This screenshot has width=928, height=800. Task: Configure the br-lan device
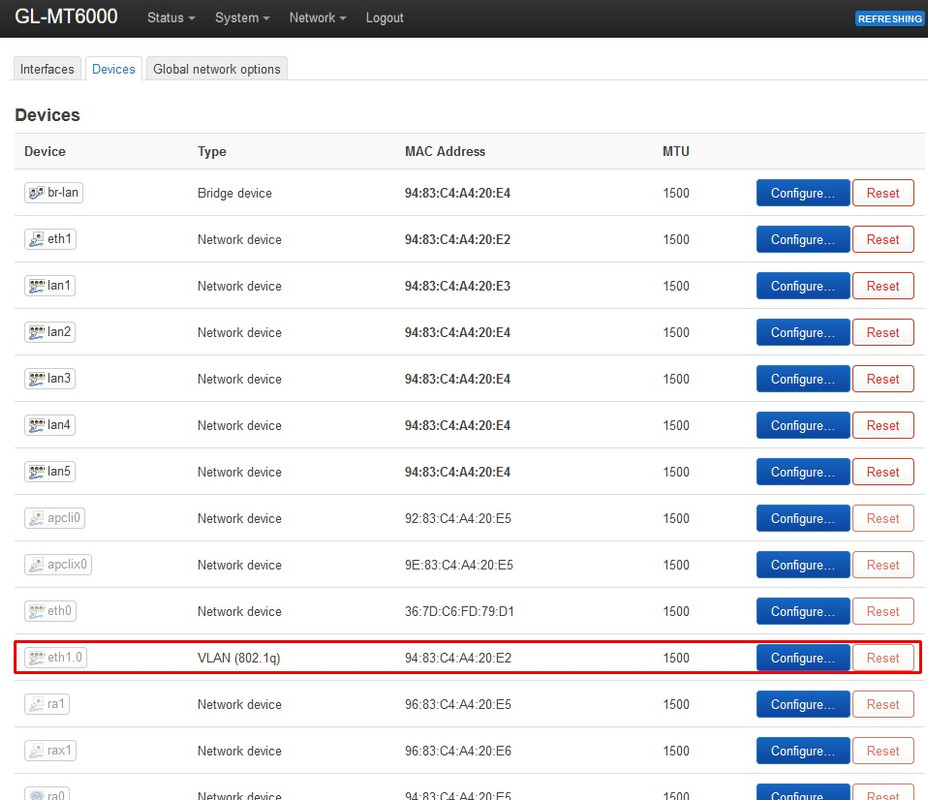point(803,193)
